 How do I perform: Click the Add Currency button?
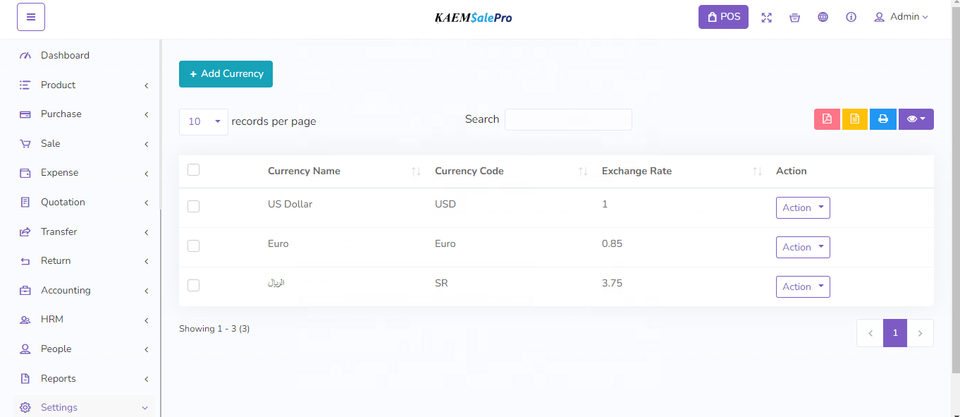[x=226, y=74]
